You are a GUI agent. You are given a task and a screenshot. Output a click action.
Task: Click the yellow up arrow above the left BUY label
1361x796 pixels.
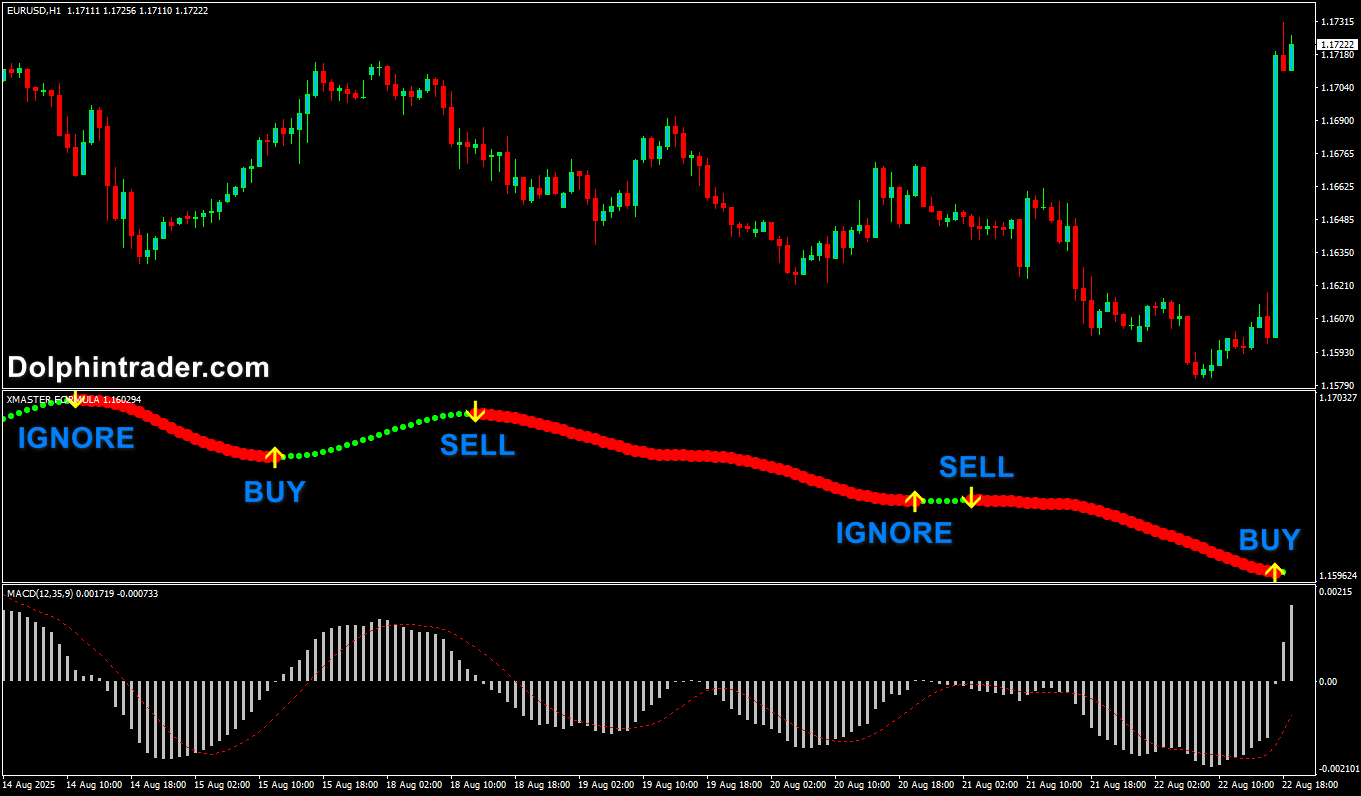(274, 457)
